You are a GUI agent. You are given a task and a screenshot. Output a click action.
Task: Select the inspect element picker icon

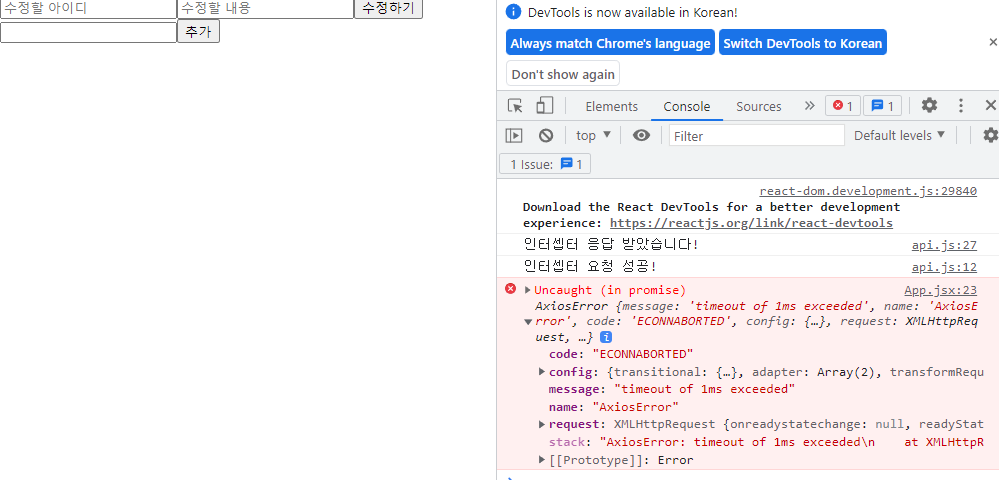click(515, 106)
